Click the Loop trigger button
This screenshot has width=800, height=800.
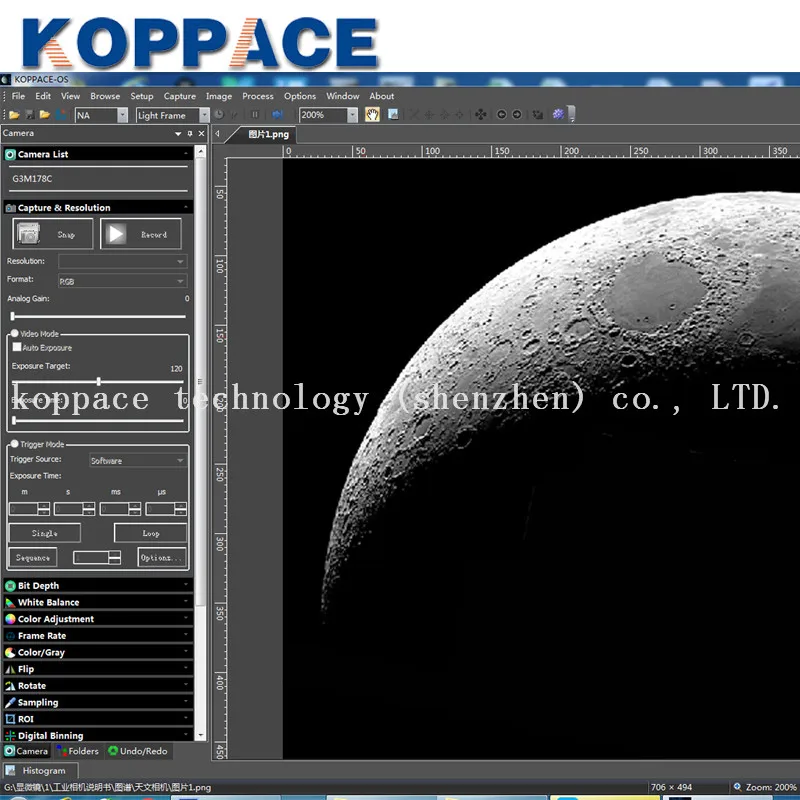151,533
